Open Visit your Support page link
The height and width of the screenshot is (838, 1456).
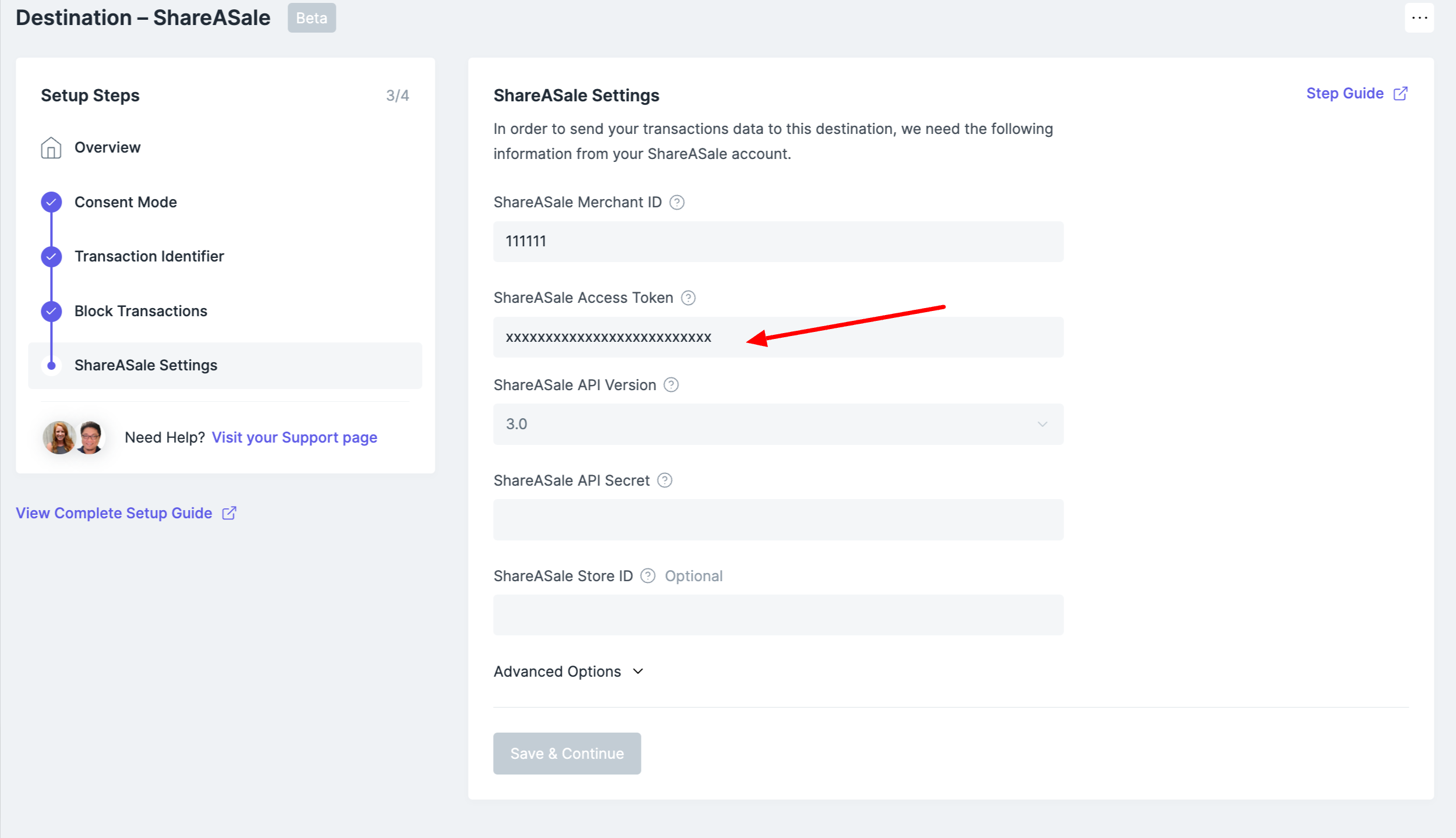pyautogui.click(x=294, y=437)
